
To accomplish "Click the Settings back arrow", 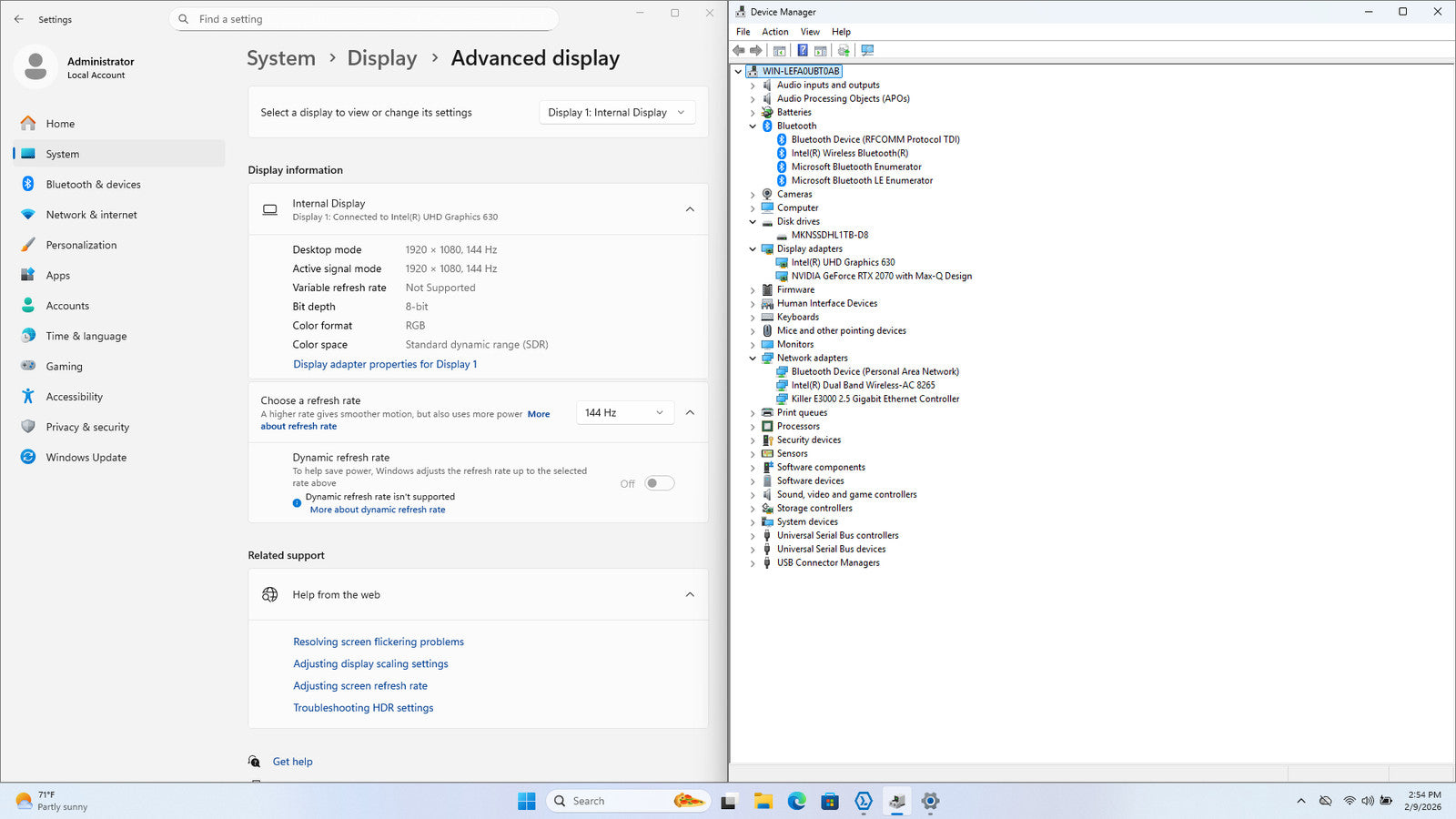I will (x=19, y=19).
